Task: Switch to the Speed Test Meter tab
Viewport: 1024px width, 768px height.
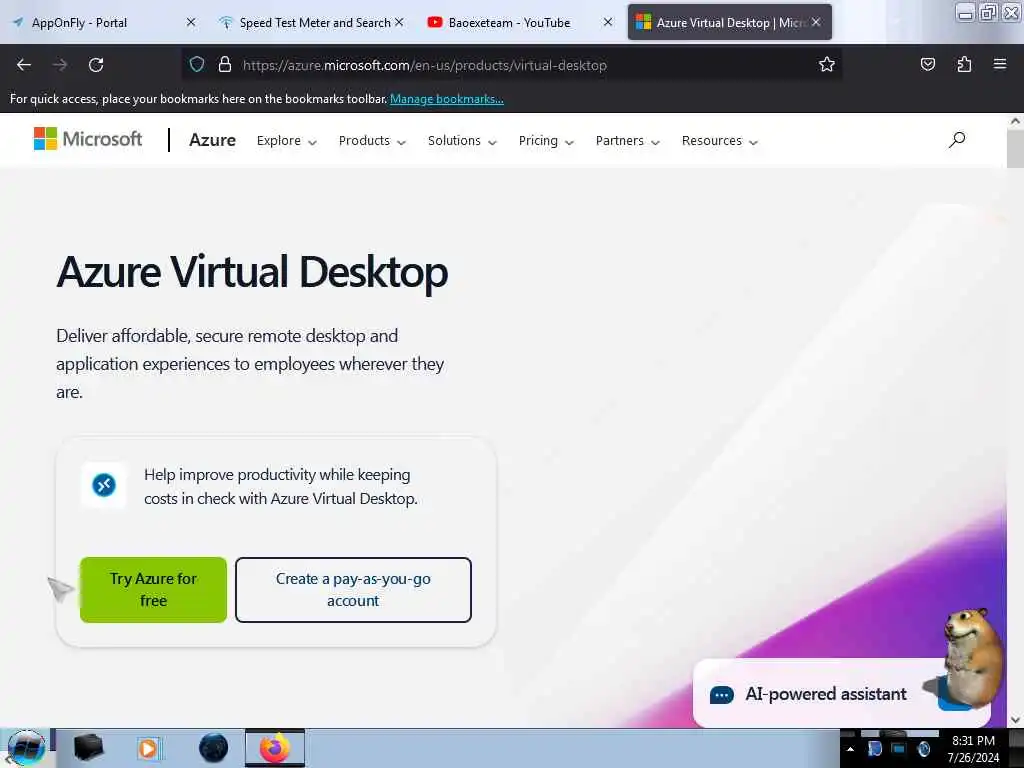Action: point(313,22)
